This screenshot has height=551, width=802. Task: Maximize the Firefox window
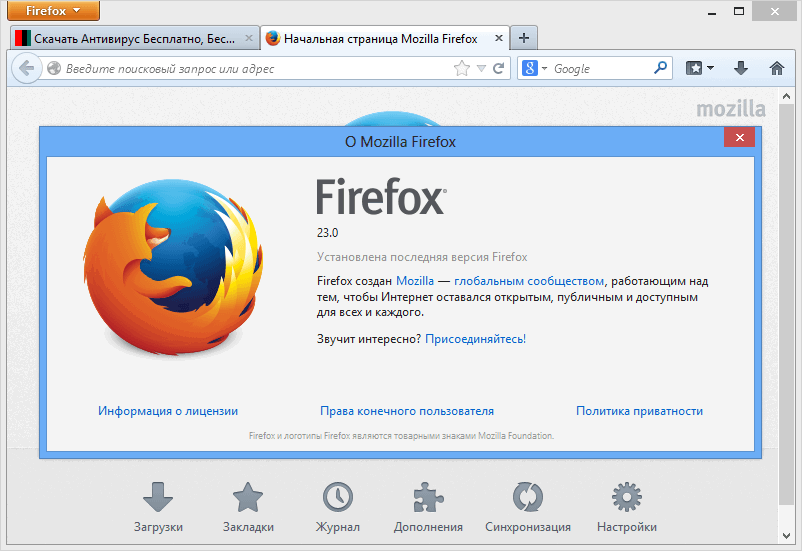coord(739,11)
